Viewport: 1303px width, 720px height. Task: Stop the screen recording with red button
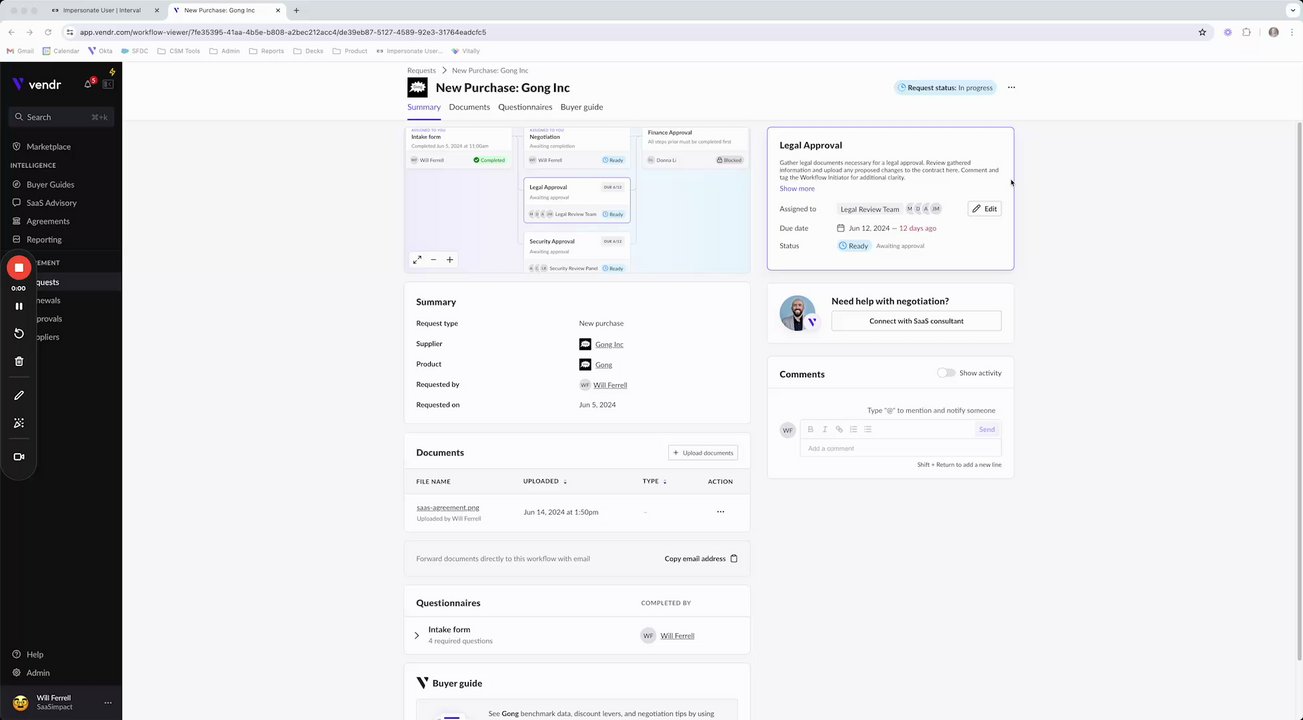(19, 267)
